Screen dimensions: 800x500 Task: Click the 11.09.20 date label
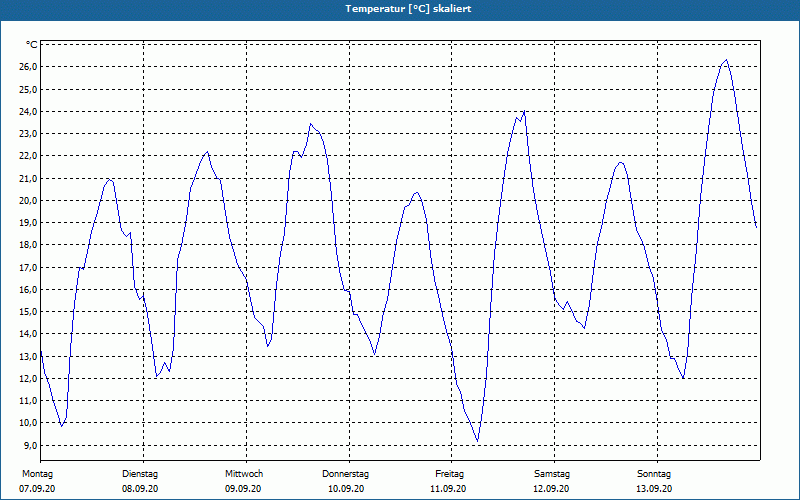click(x=448, y=489)
